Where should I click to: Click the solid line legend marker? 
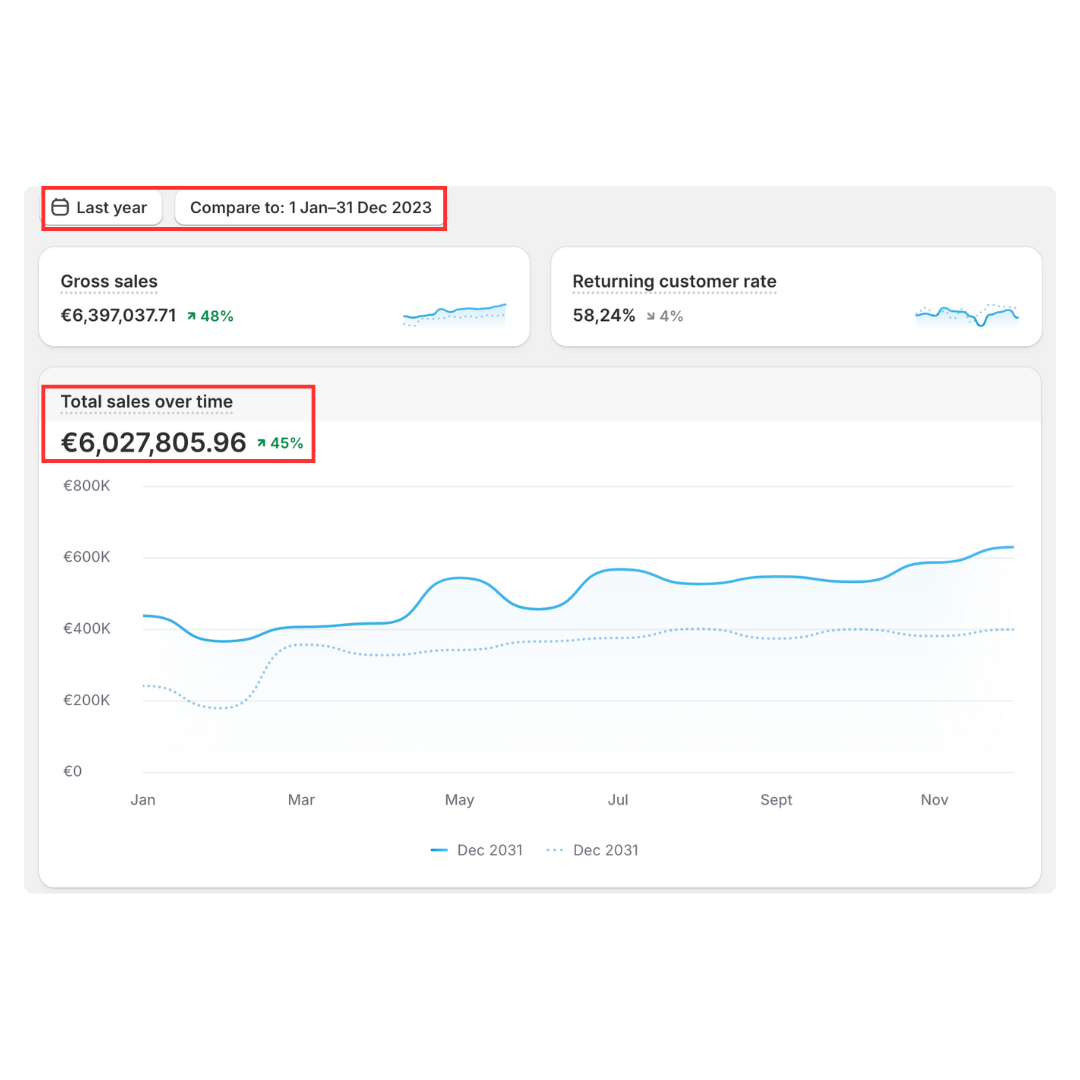point(439,850)
